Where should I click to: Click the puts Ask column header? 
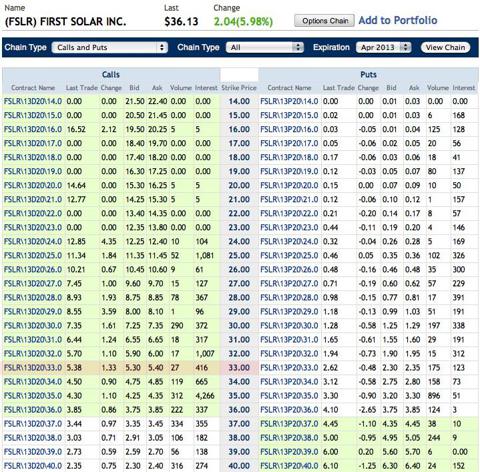click(414, 88)
